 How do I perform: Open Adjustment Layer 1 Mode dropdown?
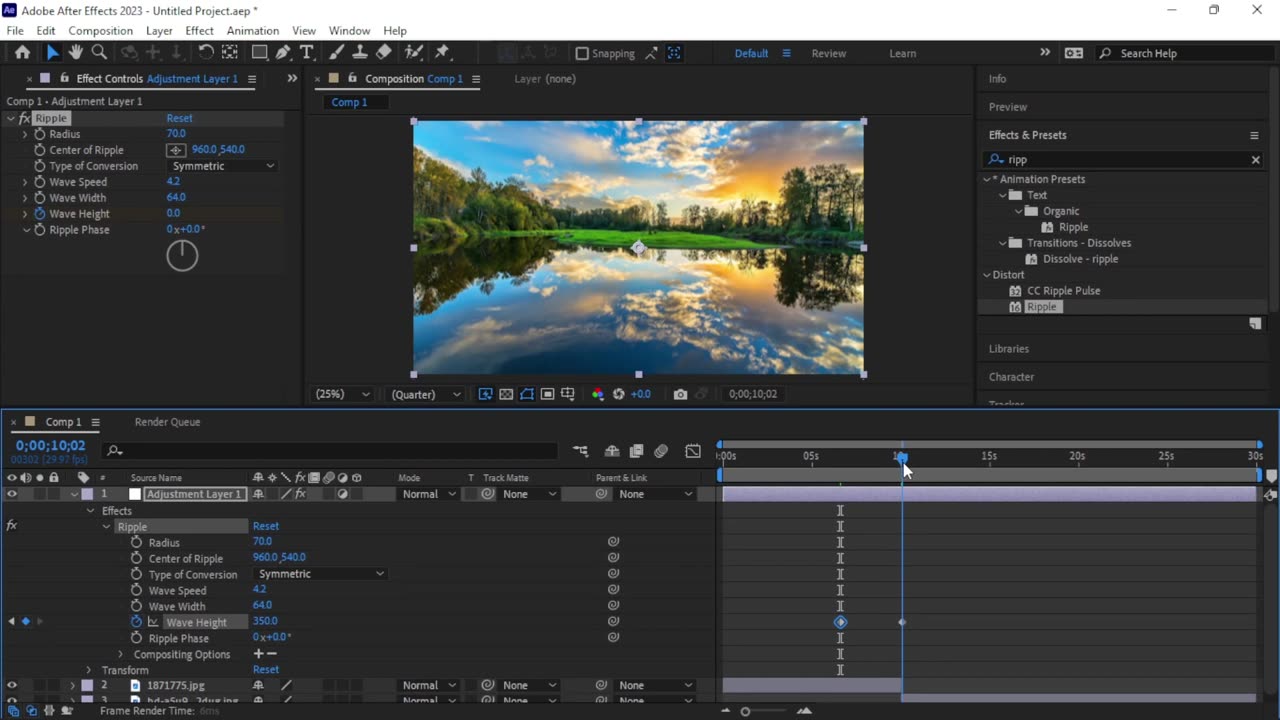(x=428, y=494)
